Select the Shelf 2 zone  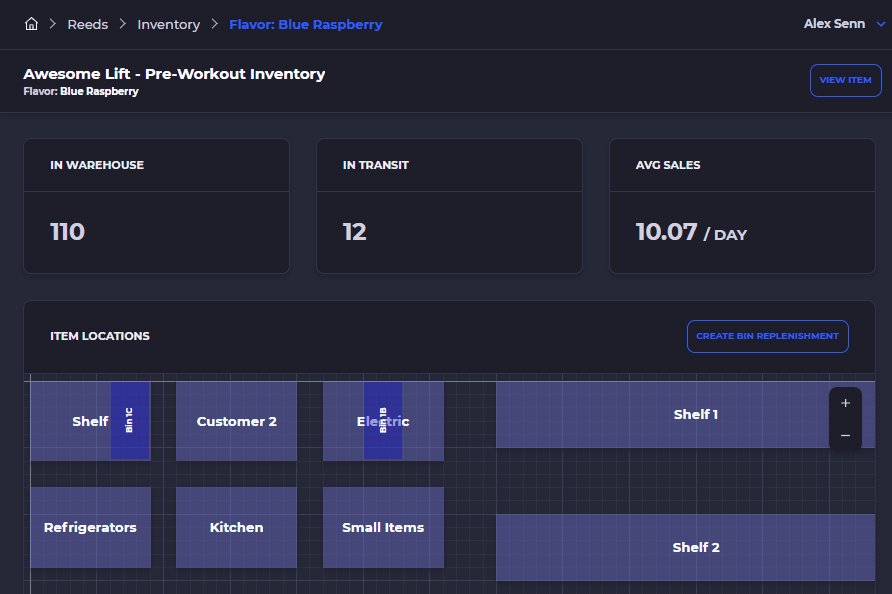[685, 547]
